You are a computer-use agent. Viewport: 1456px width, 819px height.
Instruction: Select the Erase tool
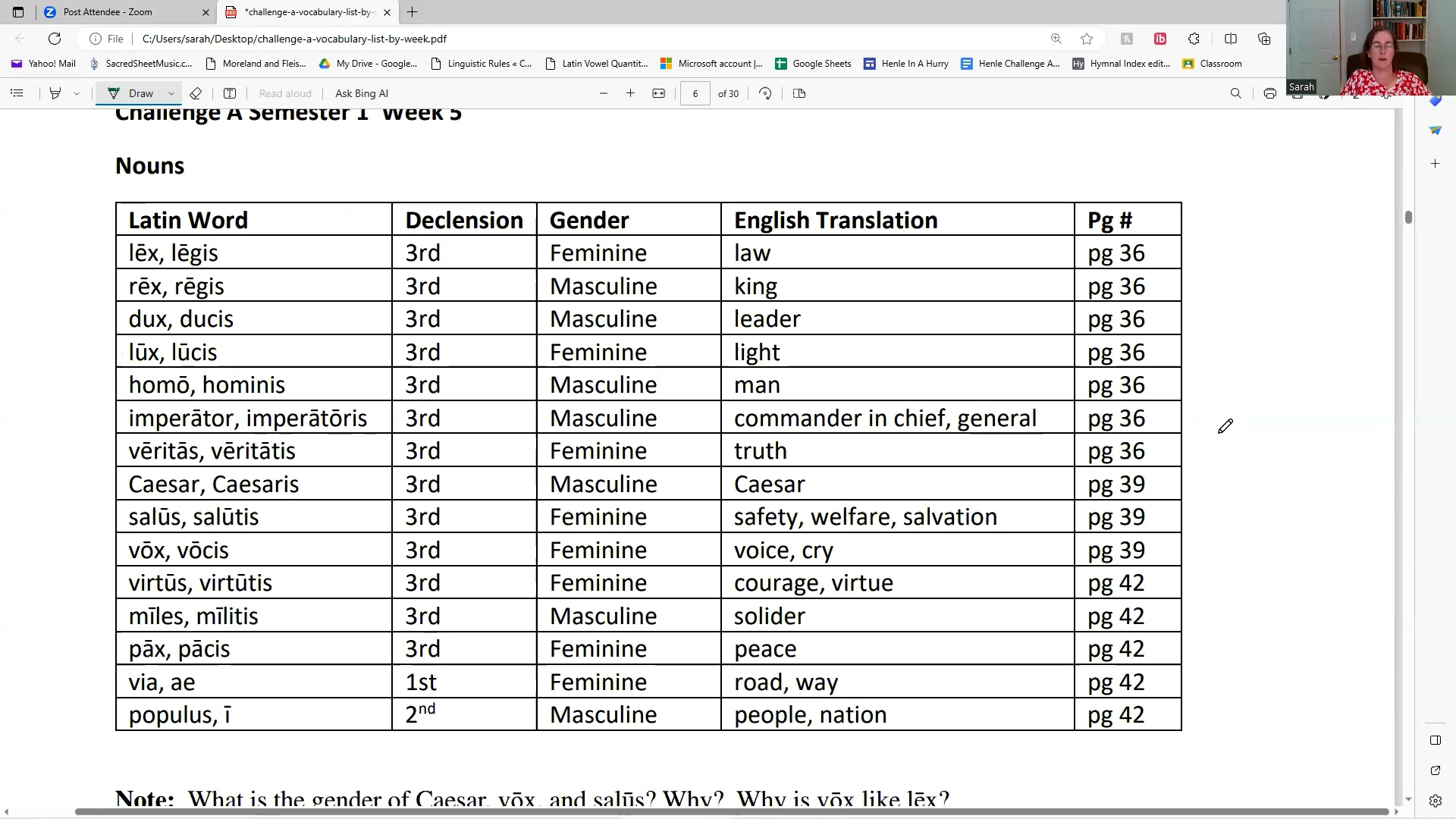(196, 93)
